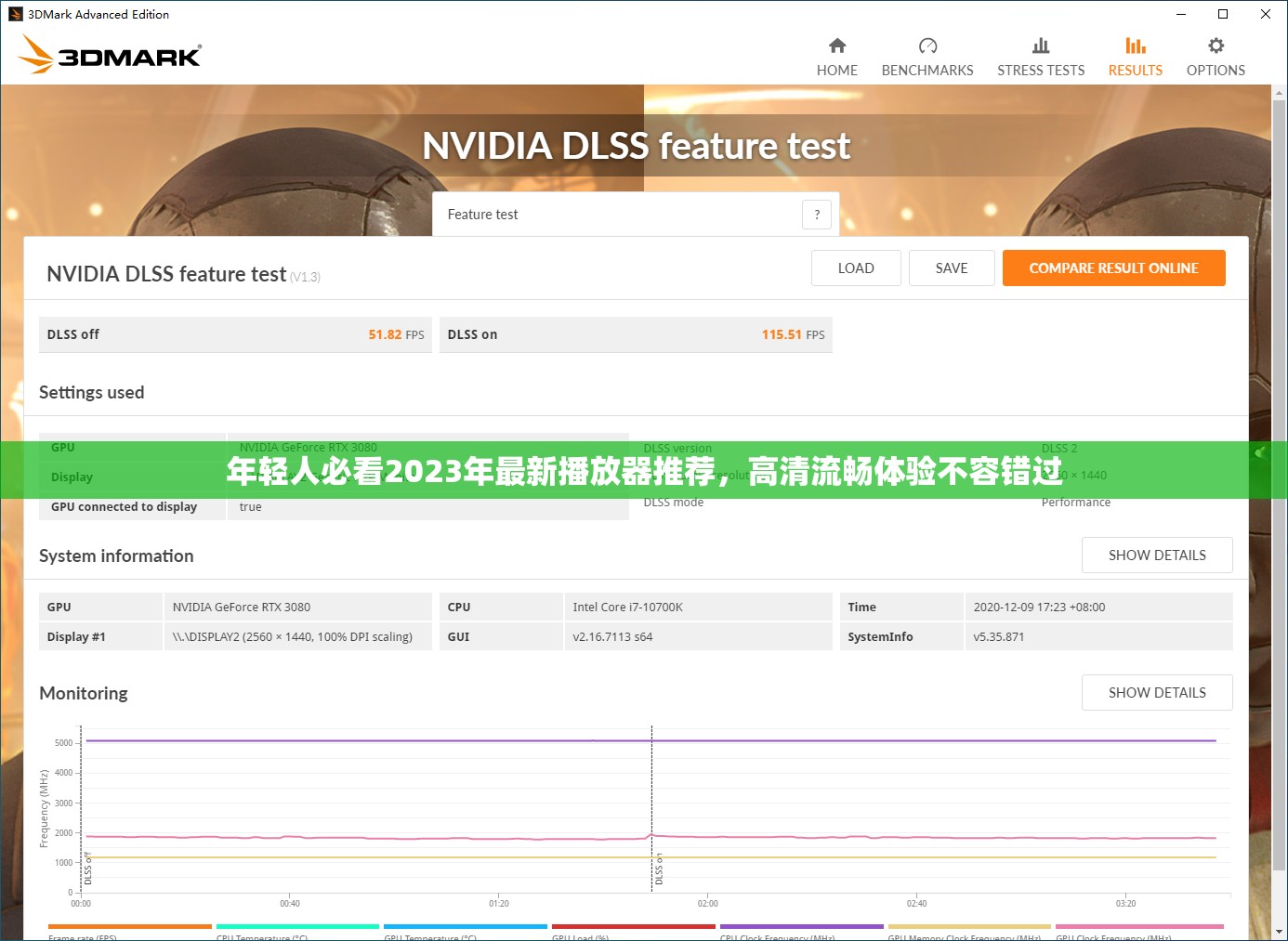
Task: Toggle the GPU Load legend series
Action: (633, 931)
